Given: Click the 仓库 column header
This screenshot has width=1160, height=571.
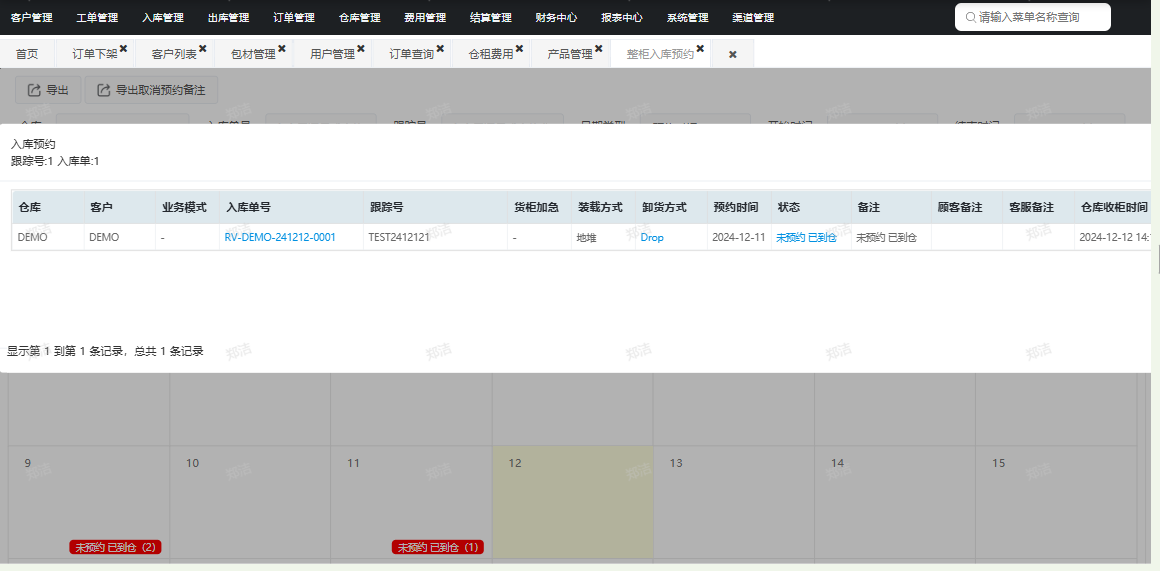Looking at the screenshot, I should (48, 207).
